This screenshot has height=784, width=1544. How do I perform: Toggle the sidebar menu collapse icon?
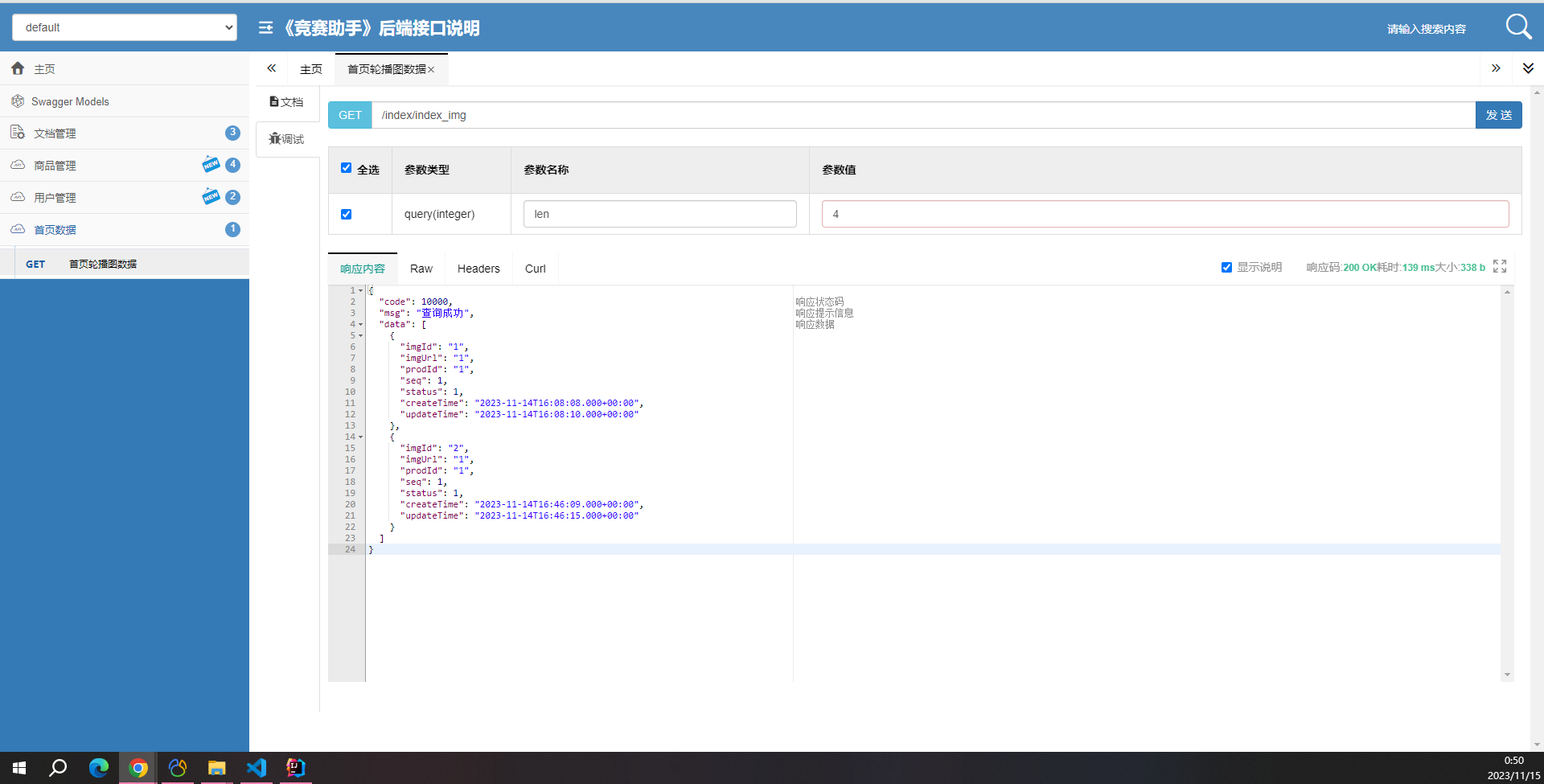pyautogui.click(x=265, y=28)
